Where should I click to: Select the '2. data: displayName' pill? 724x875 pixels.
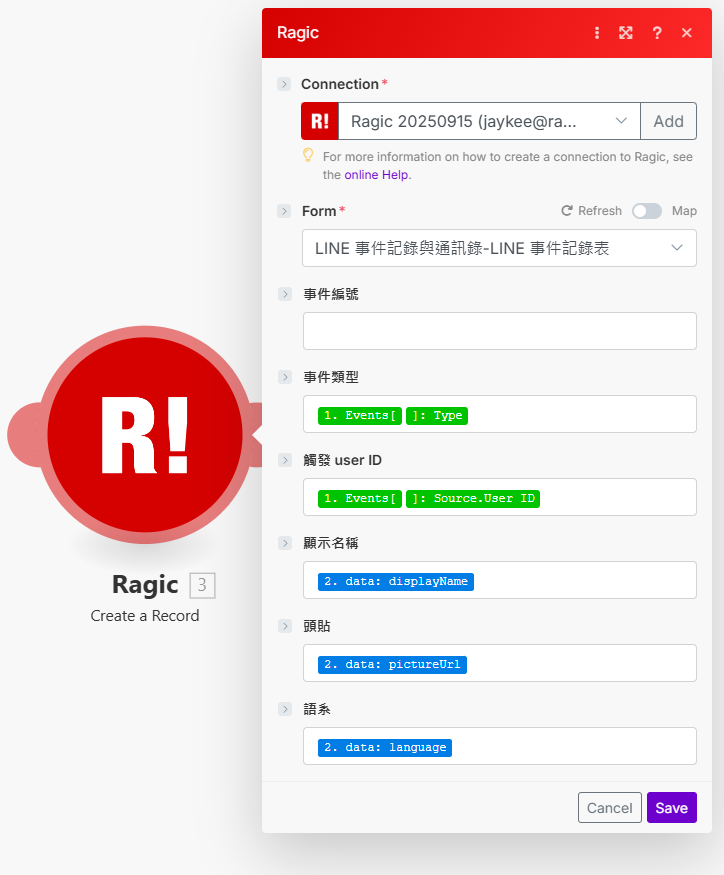click(x=396, y=581)
